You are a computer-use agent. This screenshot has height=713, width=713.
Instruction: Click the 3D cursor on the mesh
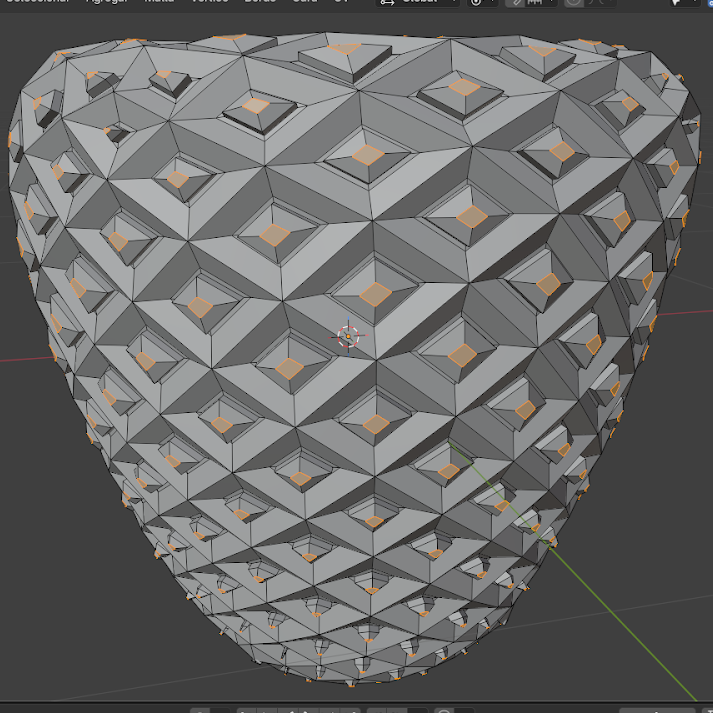tap(348, 336)
